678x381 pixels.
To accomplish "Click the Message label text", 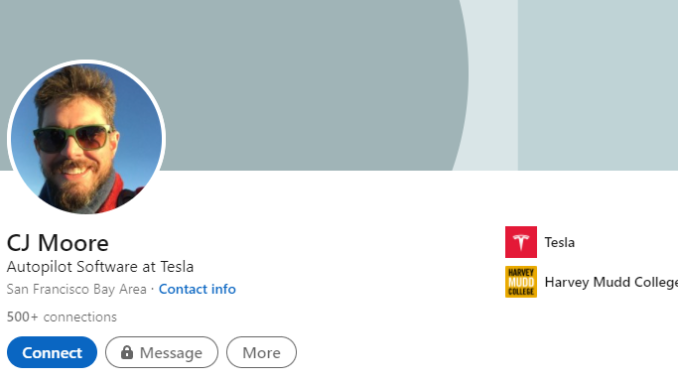I will [171, 353].
